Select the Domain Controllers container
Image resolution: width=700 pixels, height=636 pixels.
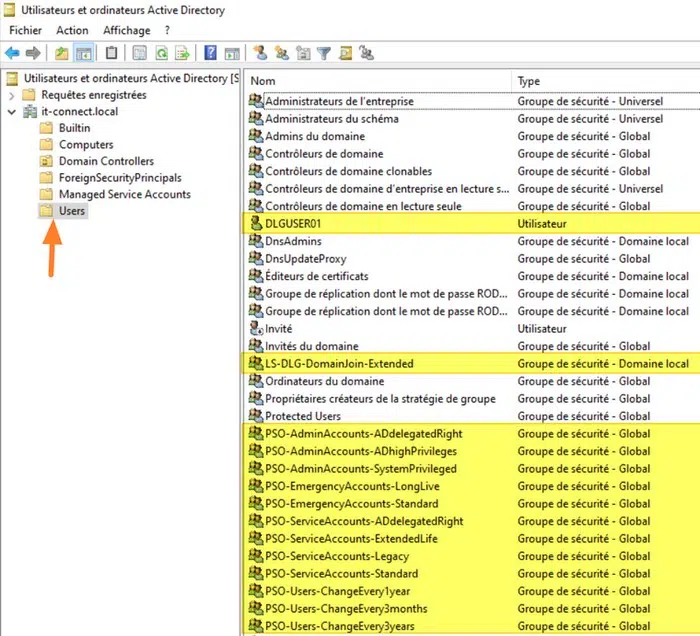pos(105,161)
